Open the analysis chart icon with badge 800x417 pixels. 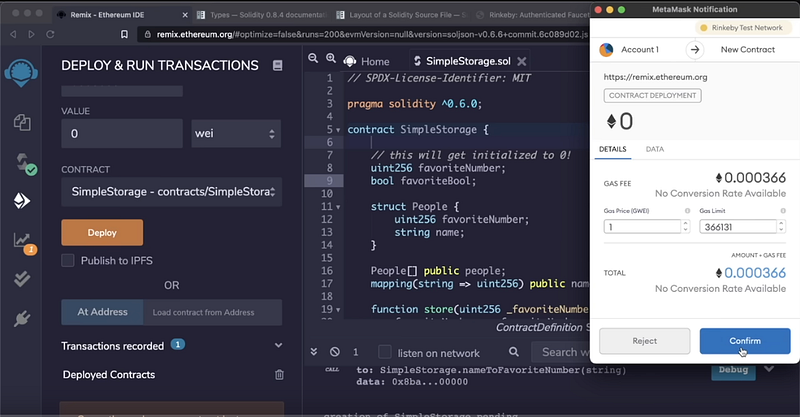point(23,242)
